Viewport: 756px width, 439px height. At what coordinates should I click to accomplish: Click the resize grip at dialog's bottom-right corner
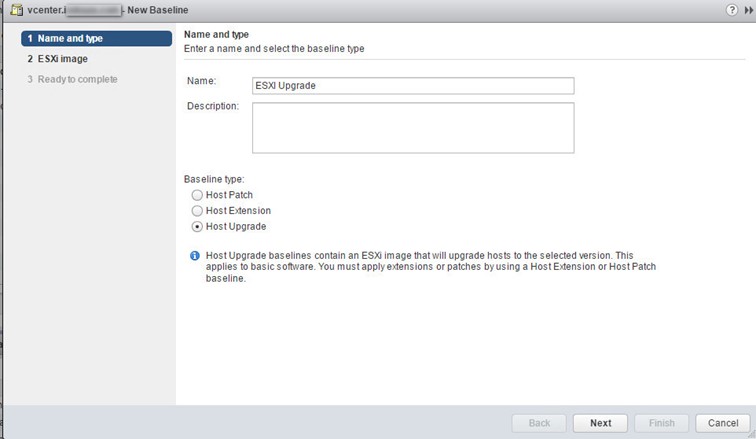coord(752,435)
